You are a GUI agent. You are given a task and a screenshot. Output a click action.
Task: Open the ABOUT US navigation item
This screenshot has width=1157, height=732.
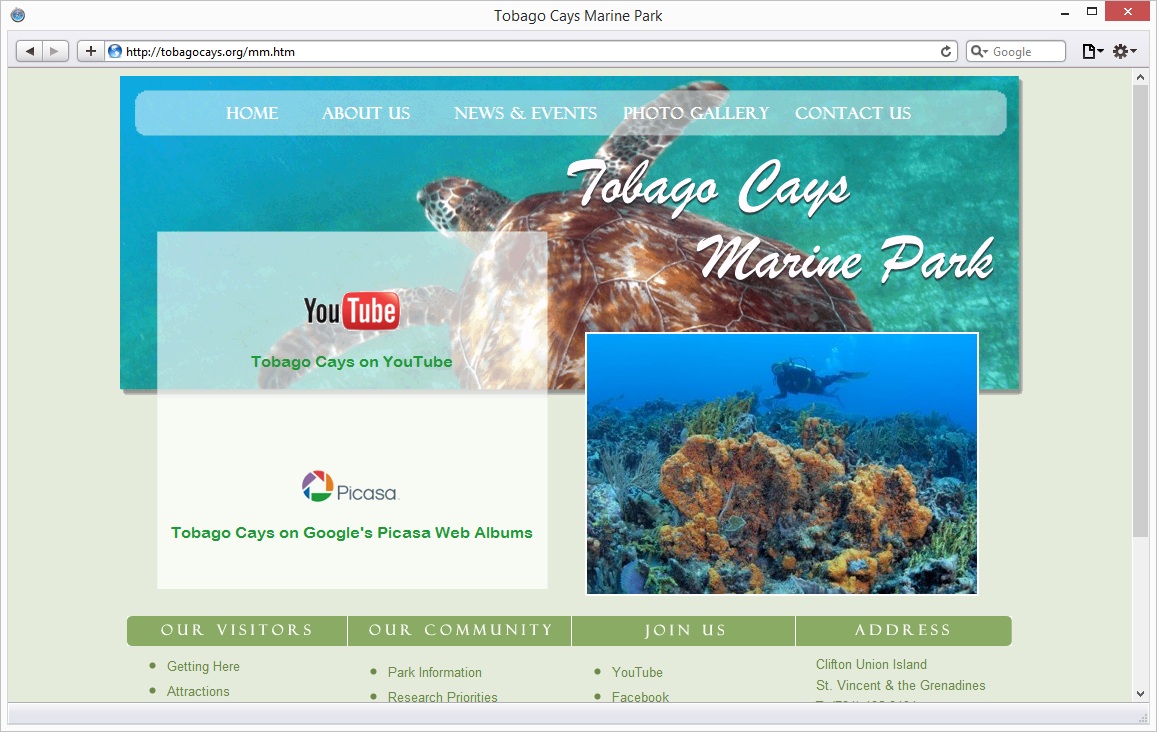[x=366, y=113]
